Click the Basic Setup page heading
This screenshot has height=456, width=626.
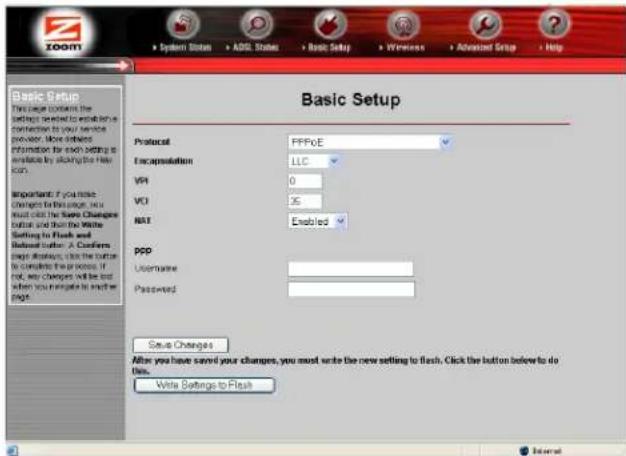[x=351, y=99]
